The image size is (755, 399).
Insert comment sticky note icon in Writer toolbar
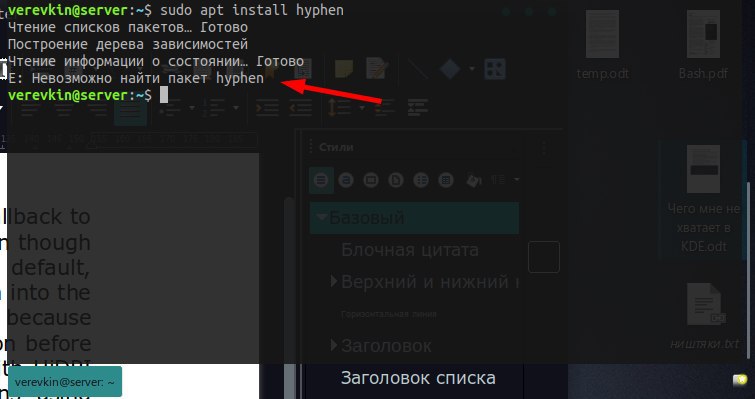pos(344,69)
